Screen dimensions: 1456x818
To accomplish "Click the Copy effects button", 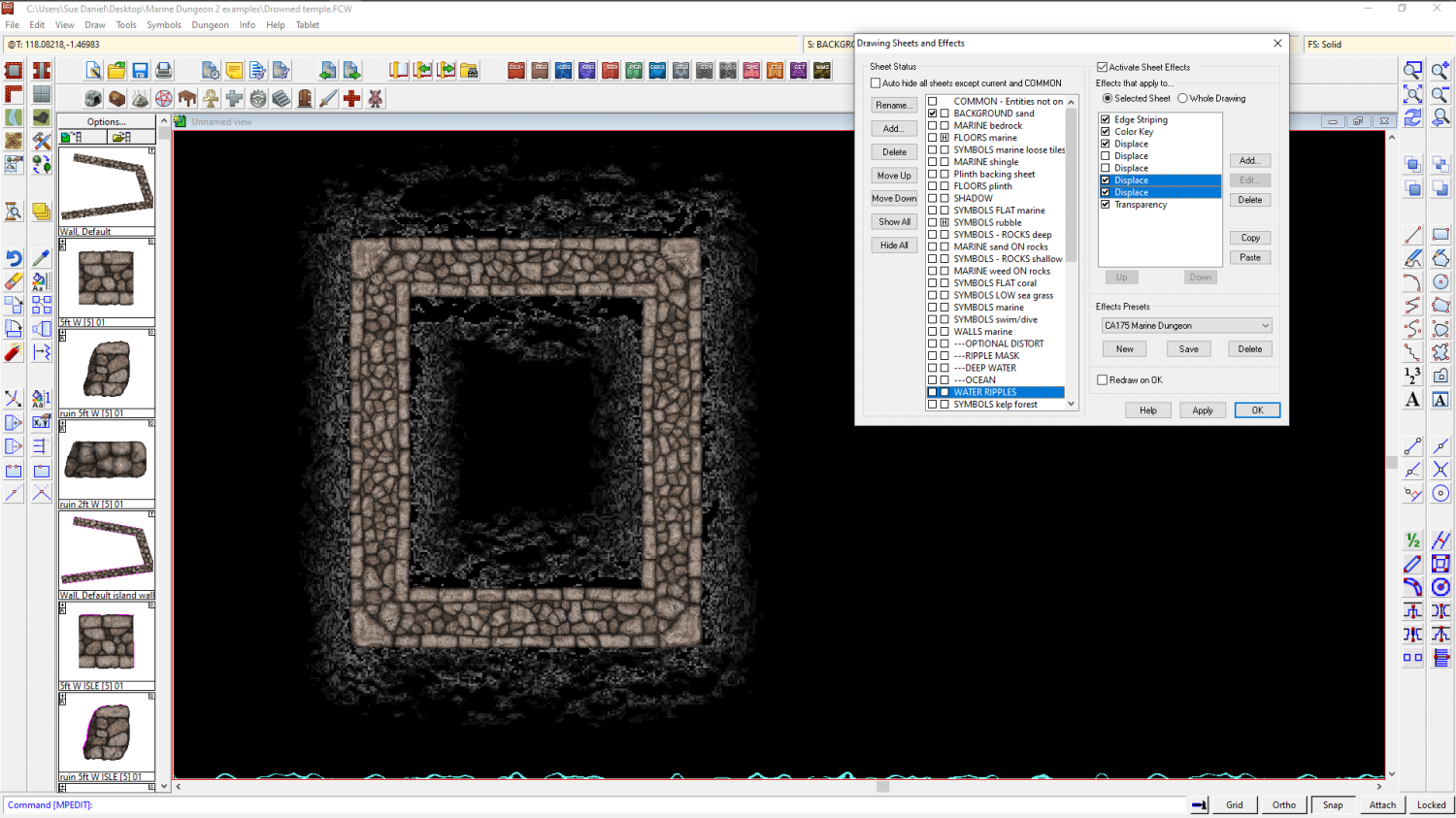I will click(x=1250, y=238).
